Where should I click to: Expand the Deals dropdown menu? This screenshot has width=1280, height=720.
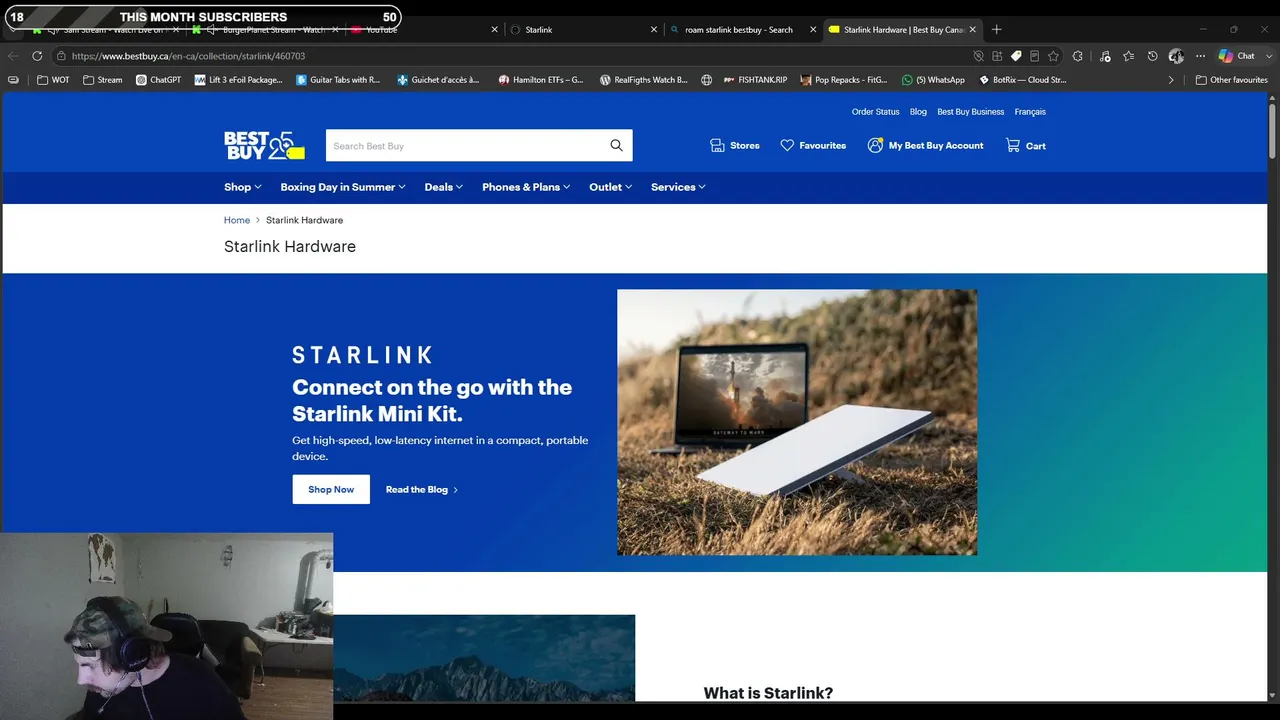coord(443,187)
